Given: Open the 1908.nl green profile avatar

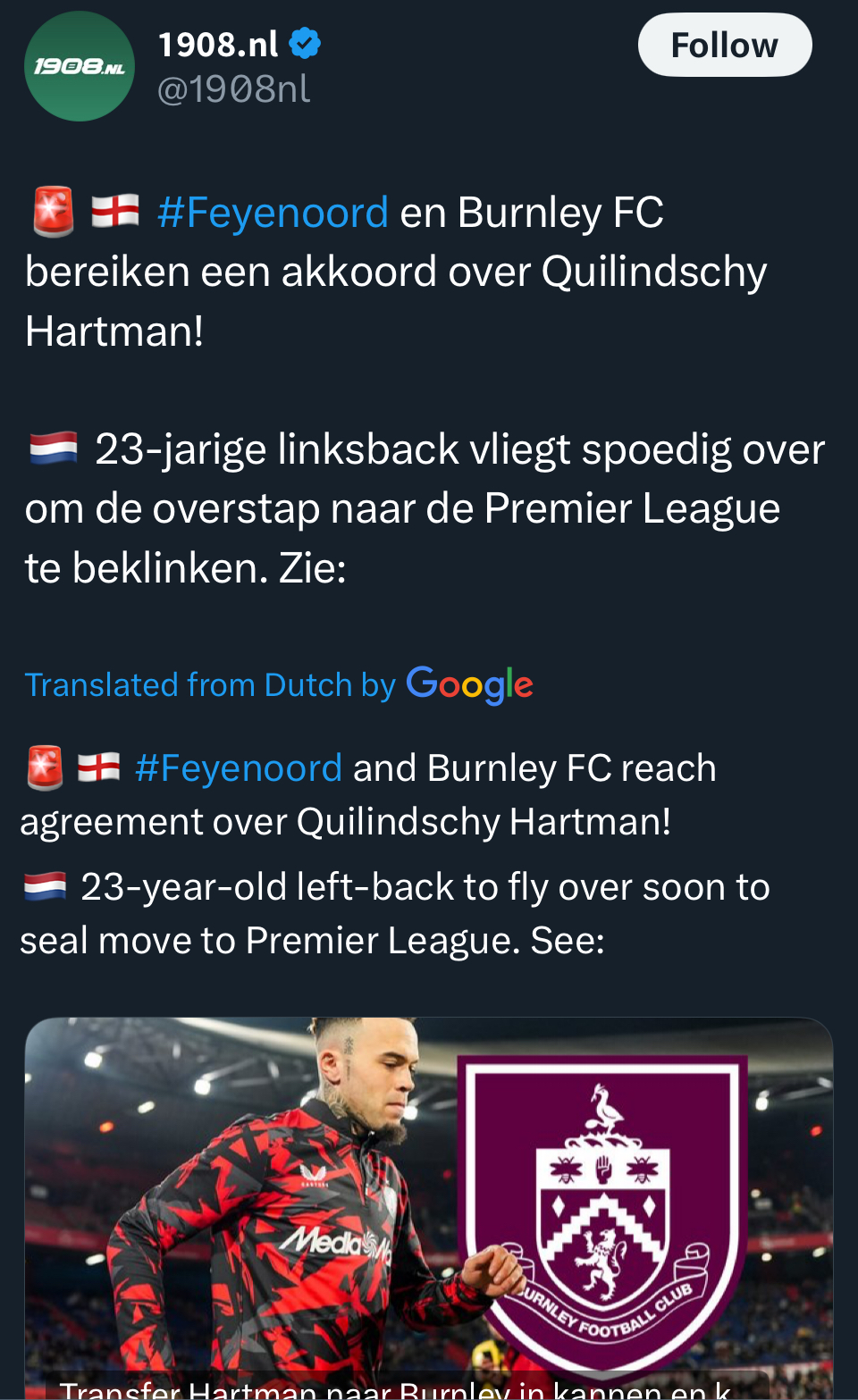Looking at the screenshot, I should click(x=80, y=66).
